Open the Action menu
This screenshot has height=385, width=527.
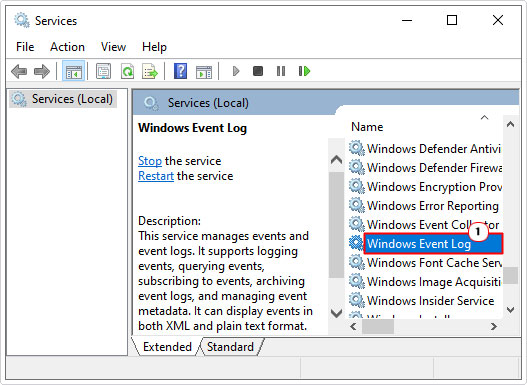[x=67, y=47]
